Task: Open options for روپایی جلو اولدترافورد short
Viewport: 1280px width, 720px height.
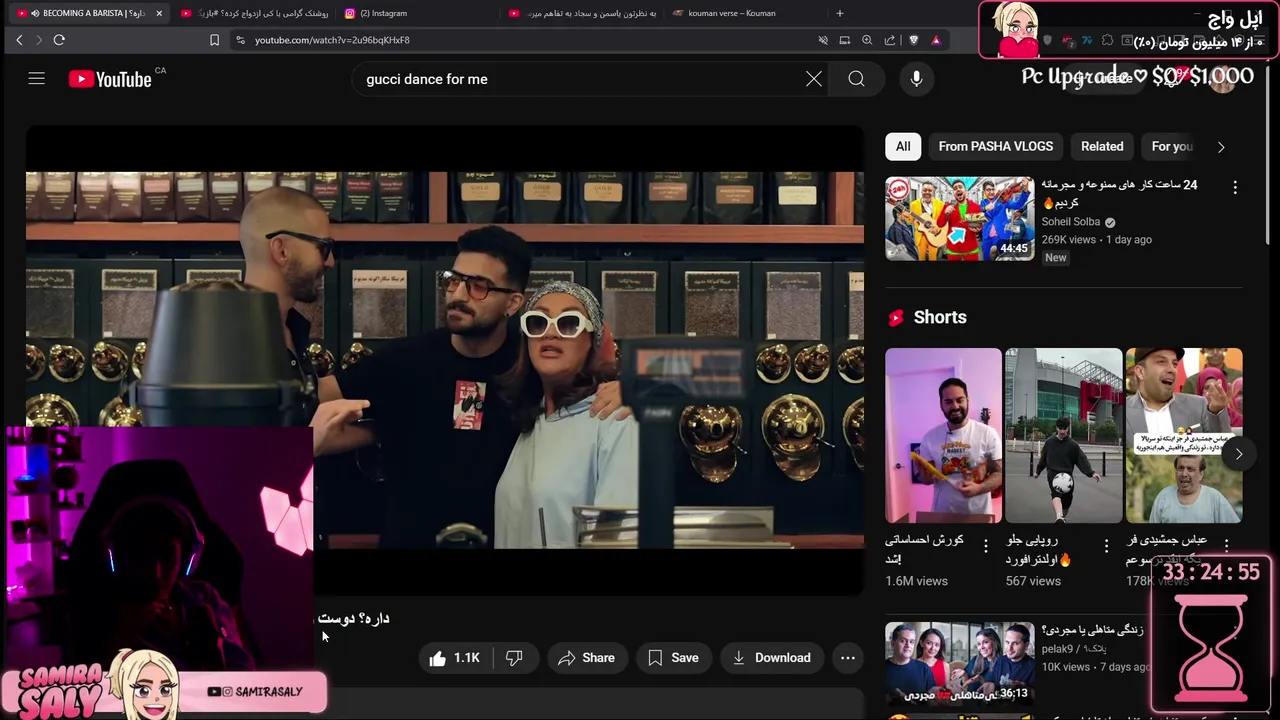Action: (x=1106, y=546)
